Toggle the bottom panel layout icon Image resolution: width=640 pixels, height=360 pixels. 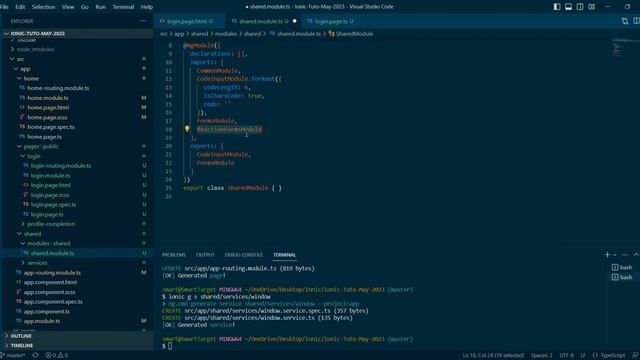[x=568, y=7]
